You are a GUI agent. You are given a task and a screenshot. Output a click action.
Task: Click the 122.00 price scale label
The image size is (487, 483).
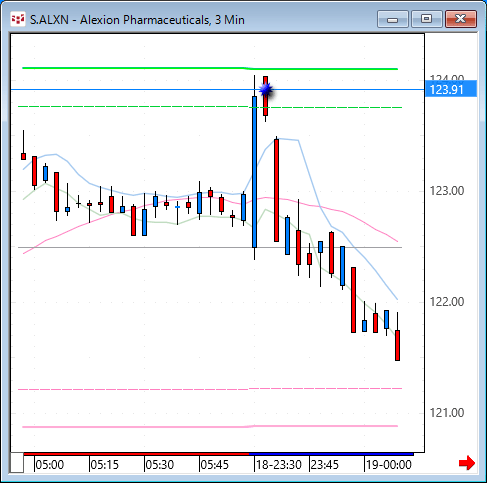coord(447,302)
